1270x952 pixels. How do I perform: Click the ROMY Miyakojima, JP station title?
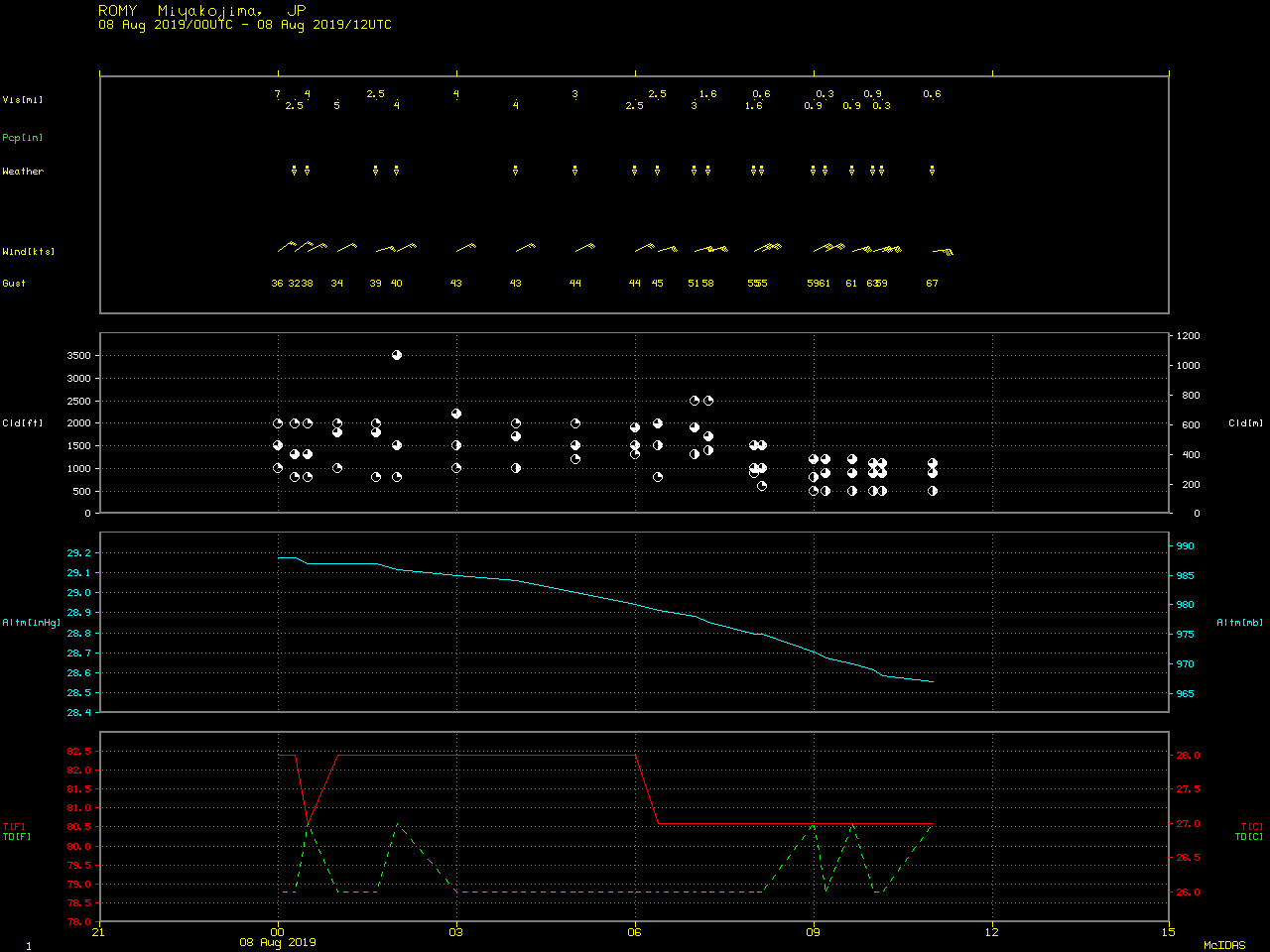tap(201, 11)
